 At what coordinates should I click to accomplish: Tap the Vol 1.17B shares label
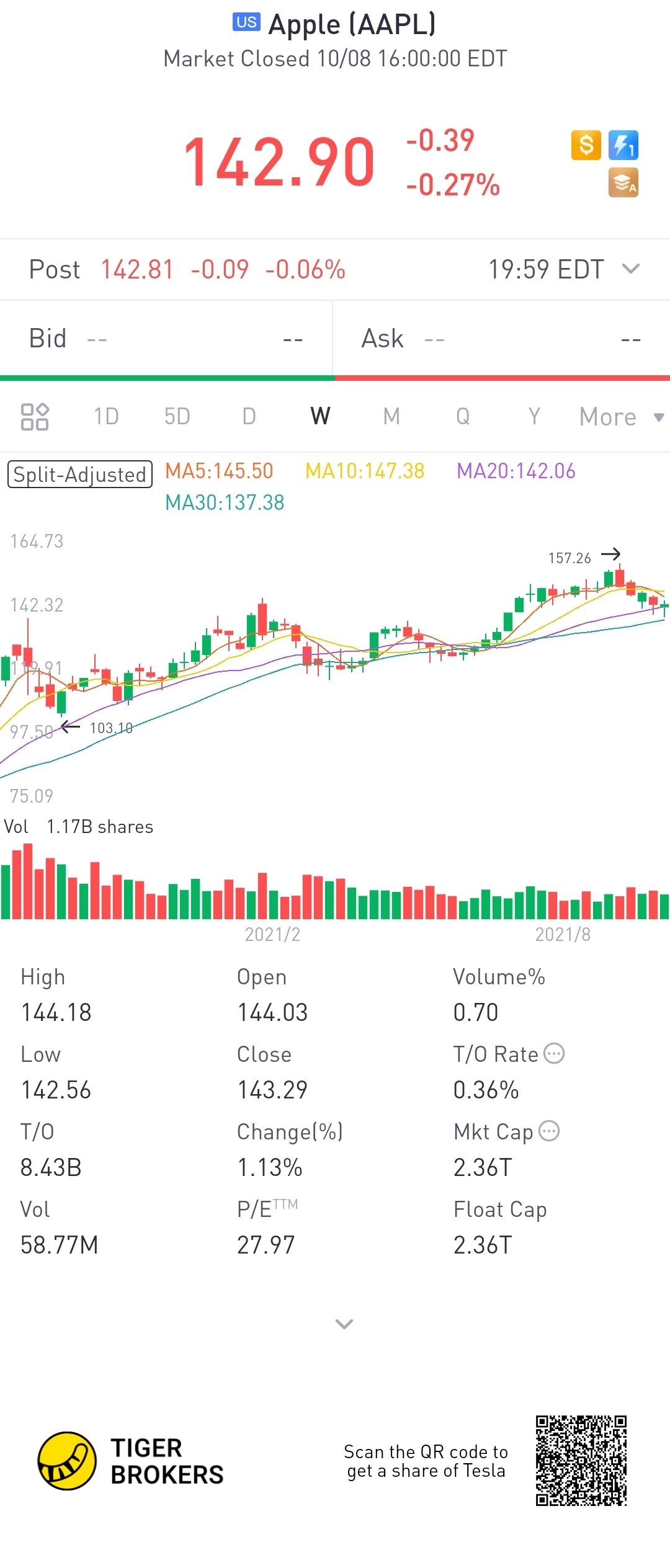click(79, 827)
